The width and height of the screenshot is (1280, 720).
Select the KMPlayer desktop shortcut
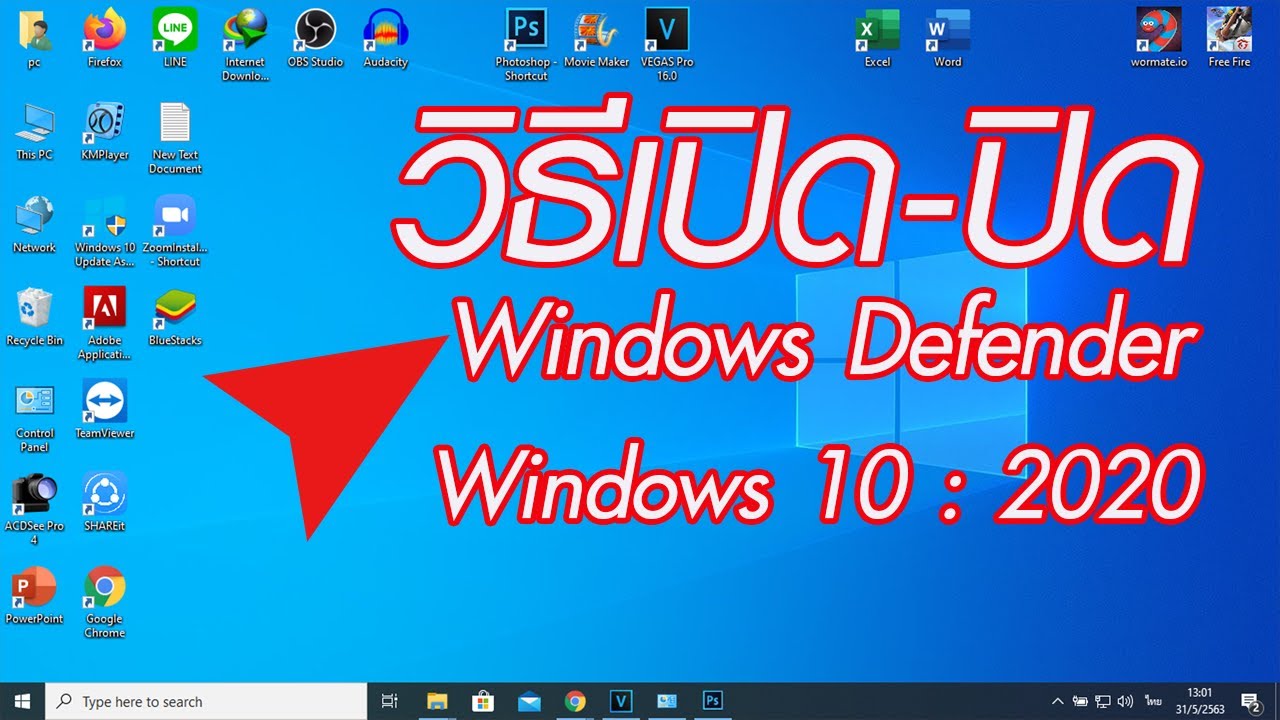[x=104, y=131]
